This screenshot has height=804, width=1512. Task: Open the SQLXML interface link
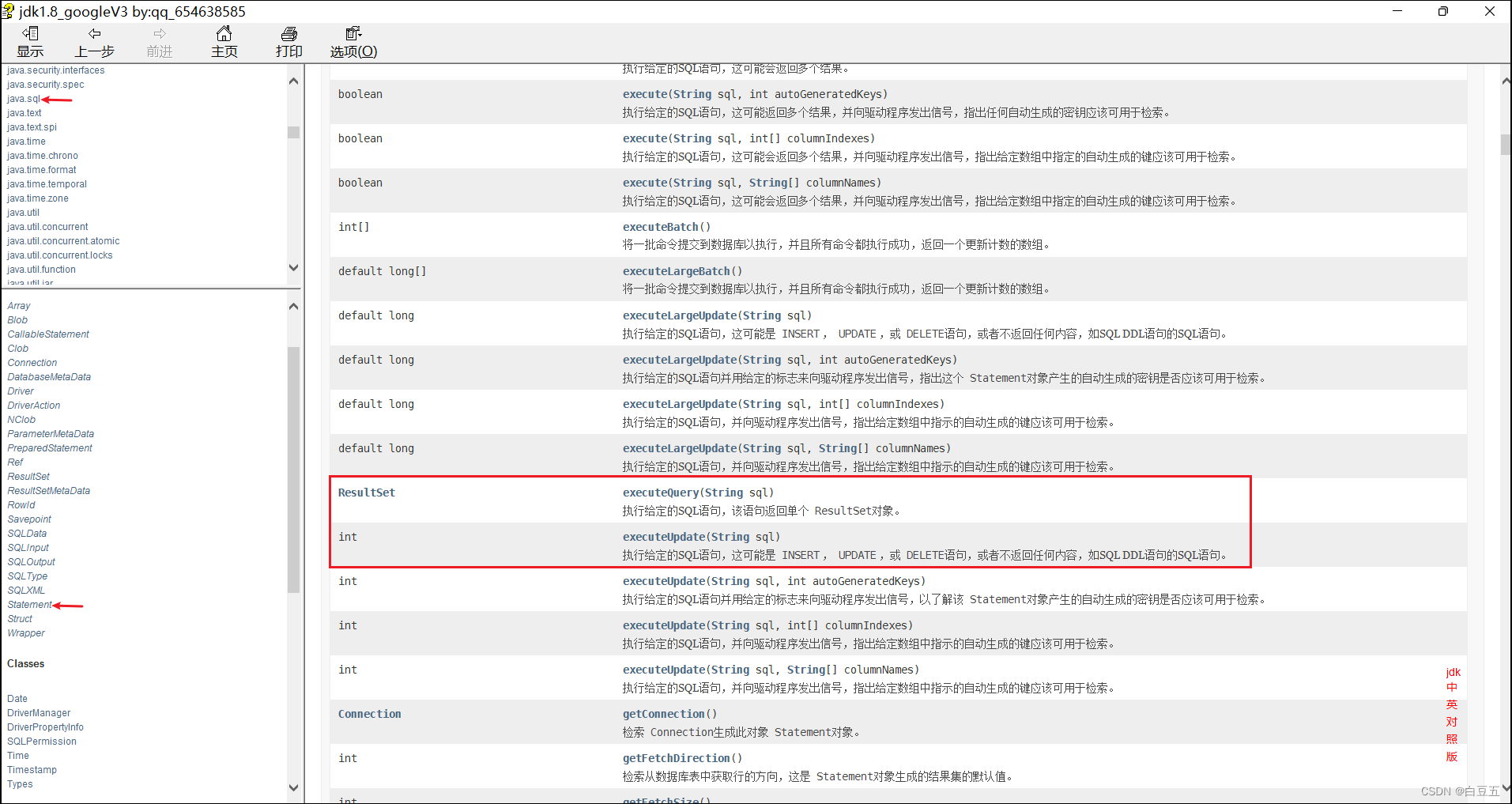(26, 591)
